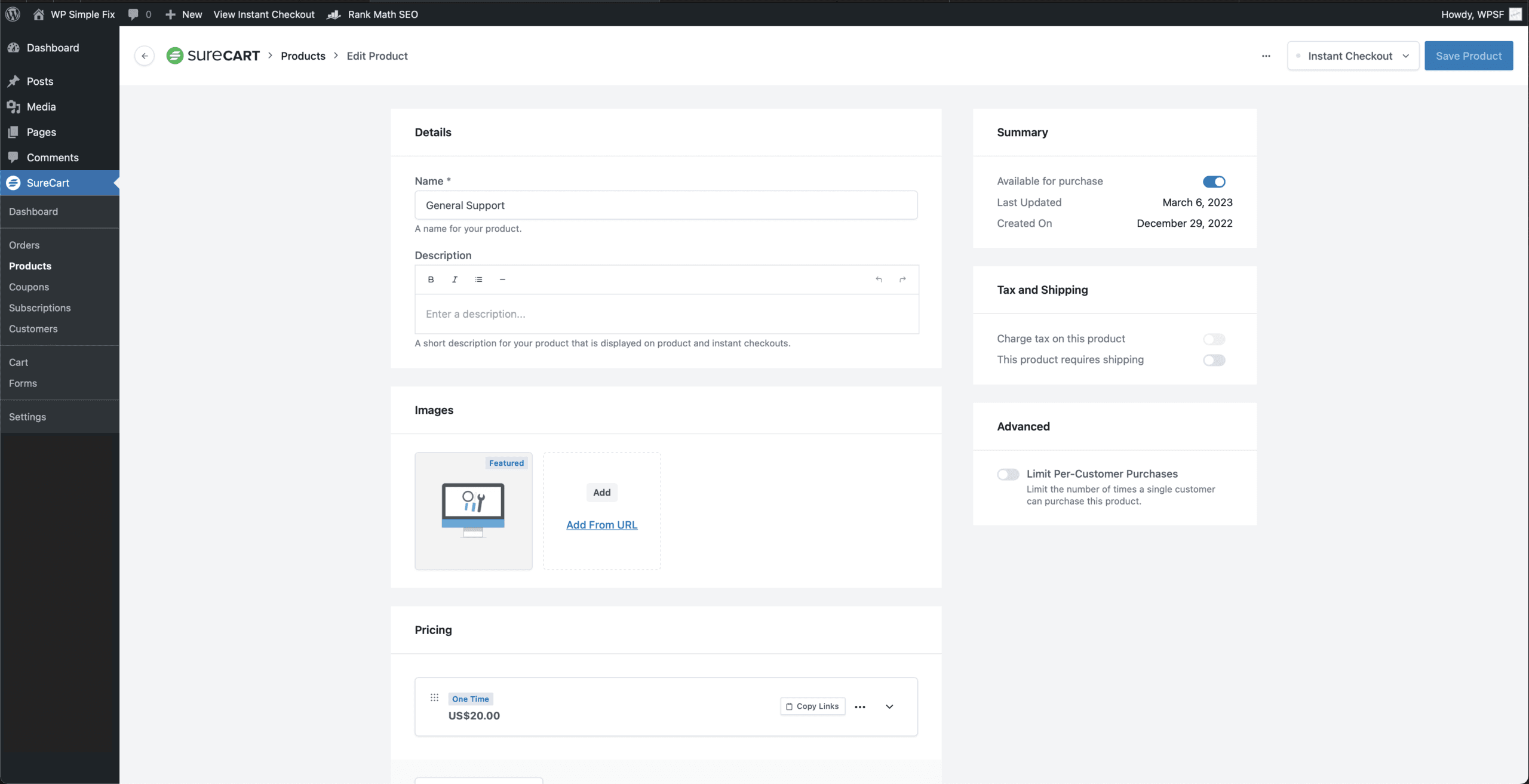This screenshot has width=1529, height=784.
Task: Click the Add From URL link
Action: [601, 525]
